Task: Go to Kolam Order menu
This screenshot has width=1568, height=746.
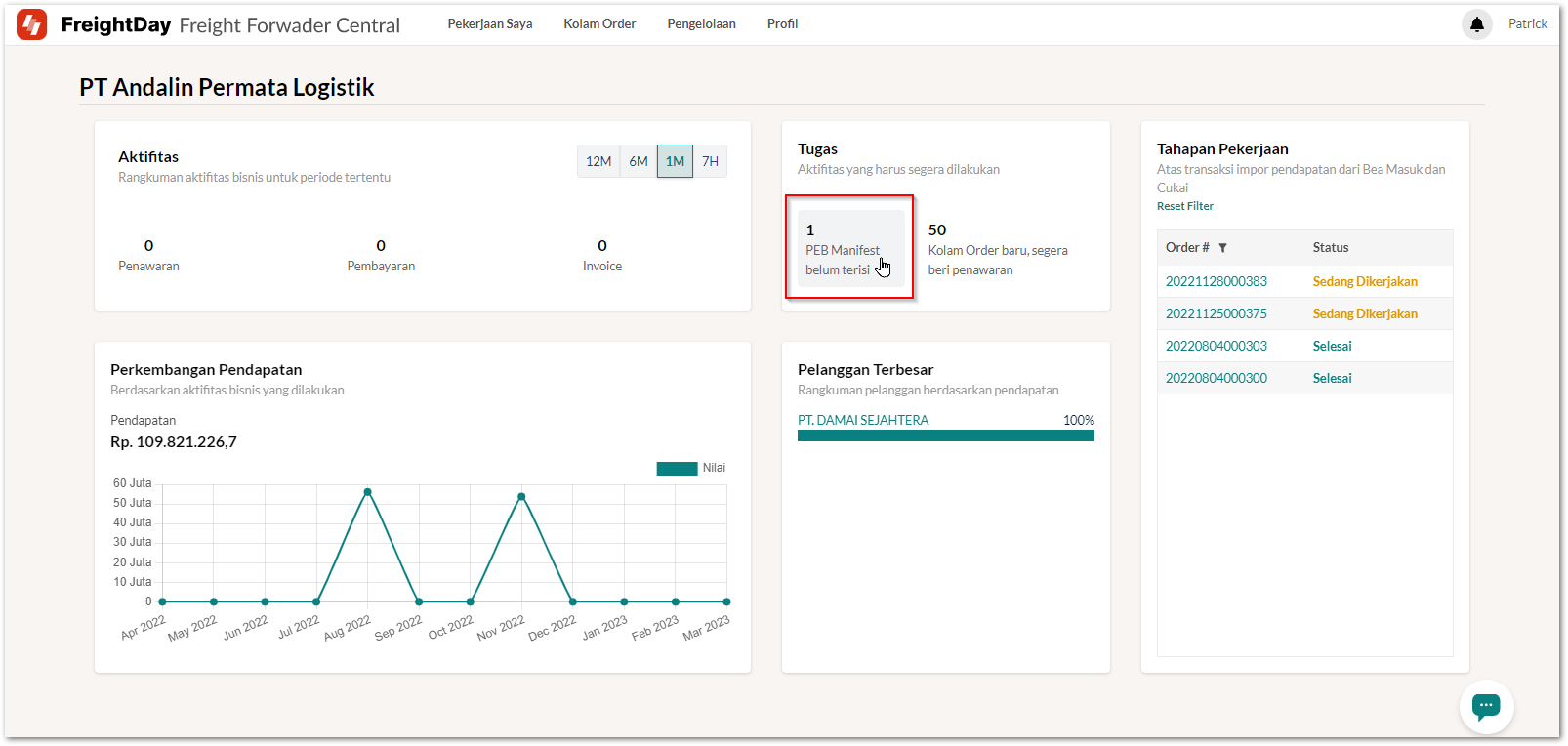Action: (599, 24)
